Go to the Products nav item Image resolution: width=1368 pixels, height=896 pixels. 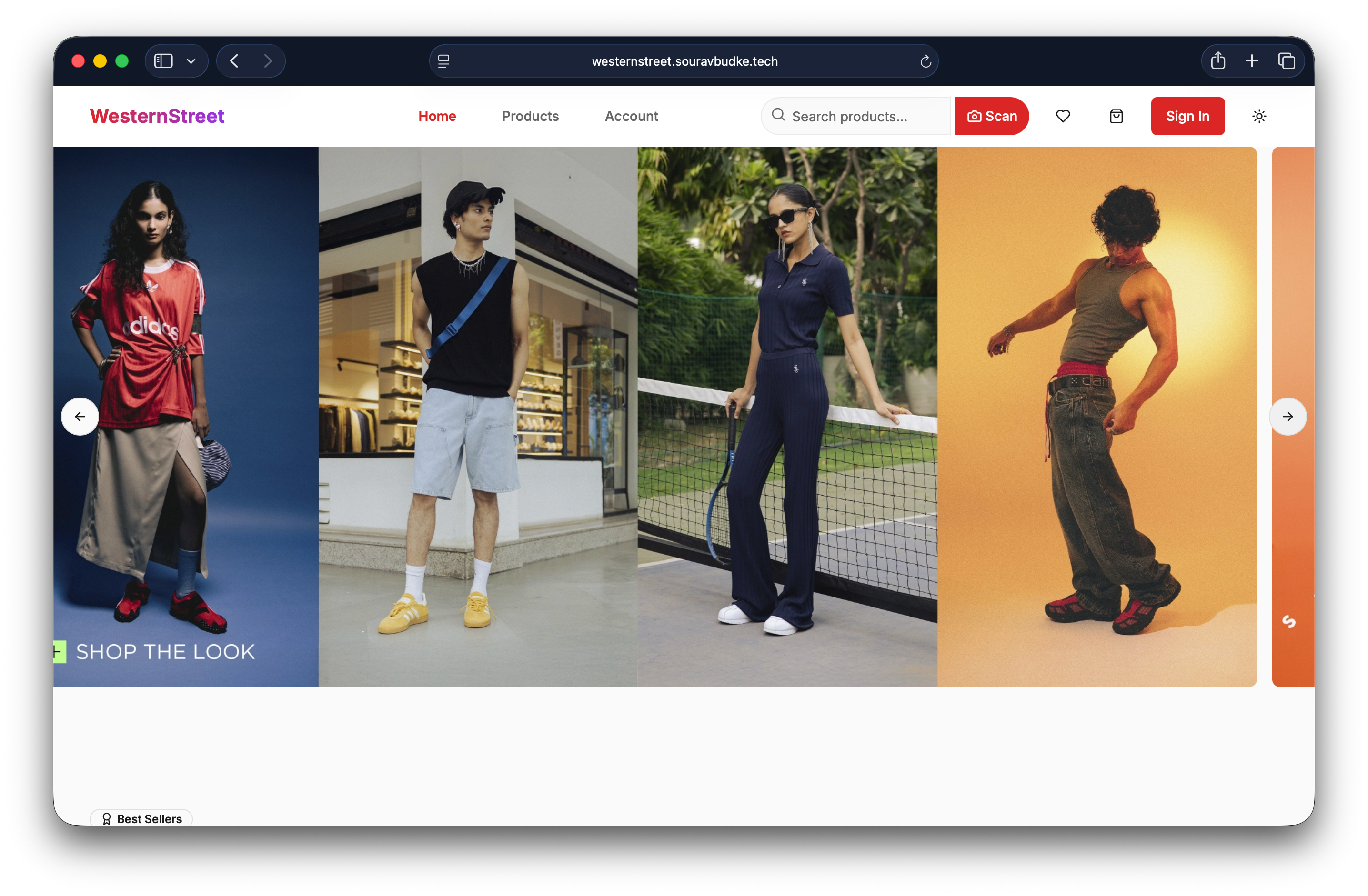click(530, 116)
